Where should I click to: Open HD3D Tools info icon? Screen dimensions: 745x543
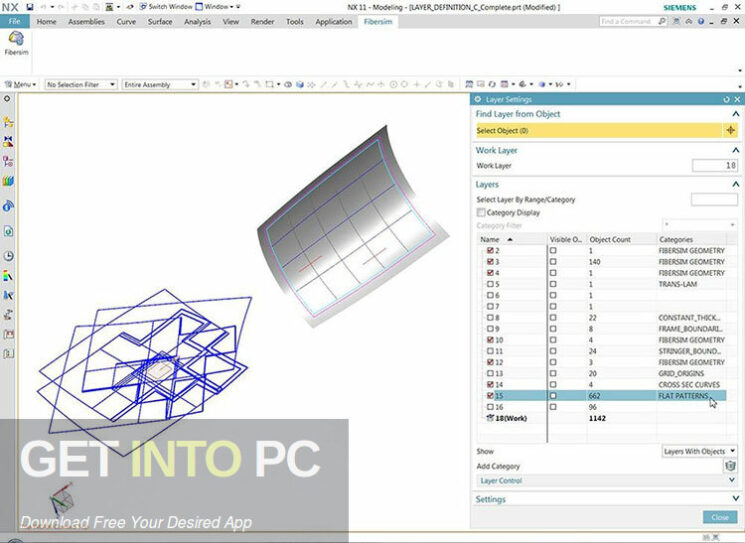coord(8,206)
